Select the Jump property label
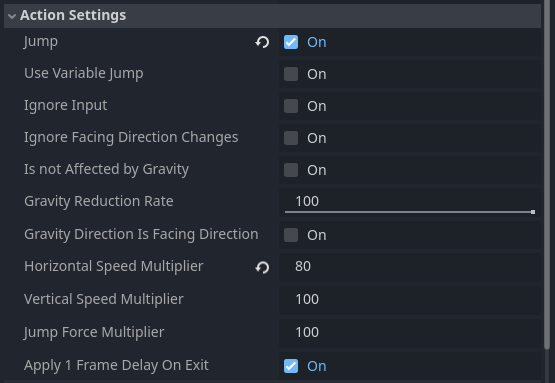555x383 pixels. (x=41, y=42)
